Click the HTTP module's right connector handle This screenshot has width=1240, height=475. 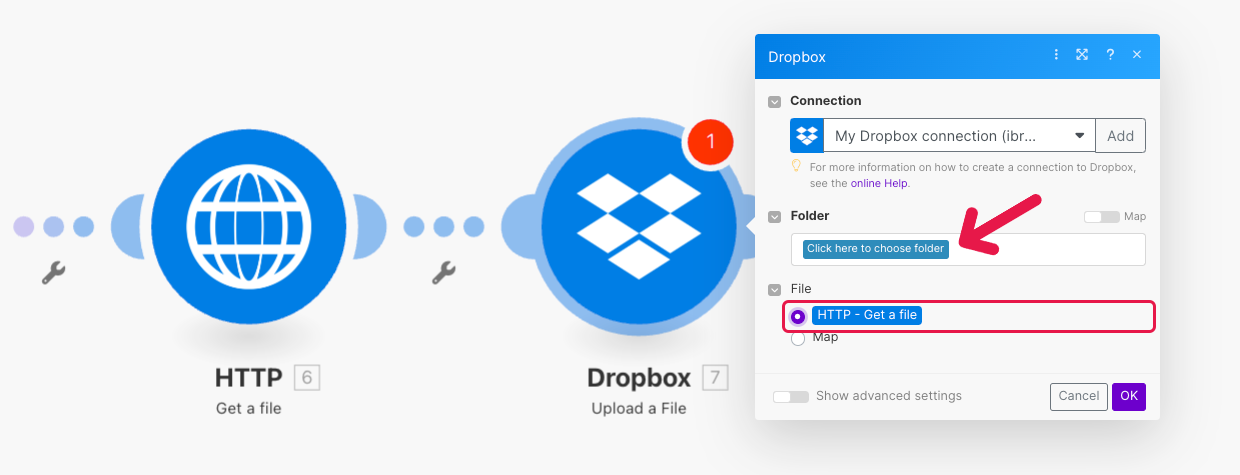[x=370, y=225]
